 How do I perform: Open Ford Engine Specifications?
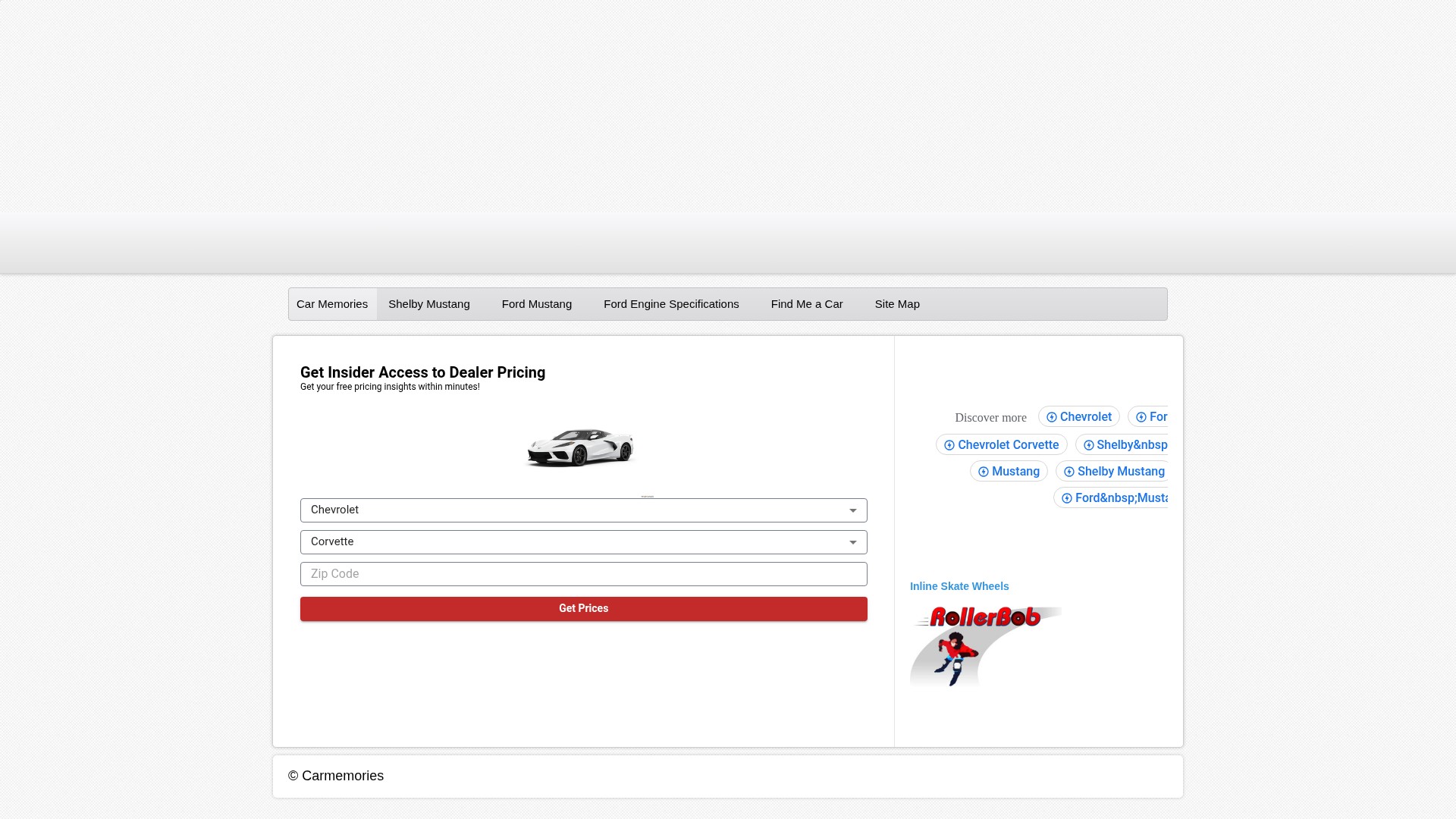[671, 304]
